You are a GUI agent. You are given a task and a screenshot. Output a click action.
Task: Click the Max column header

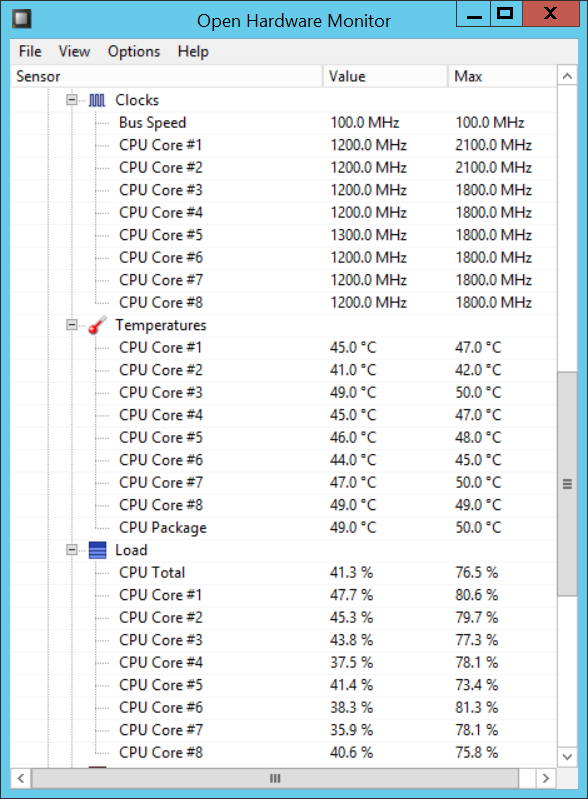pos(502,76)
